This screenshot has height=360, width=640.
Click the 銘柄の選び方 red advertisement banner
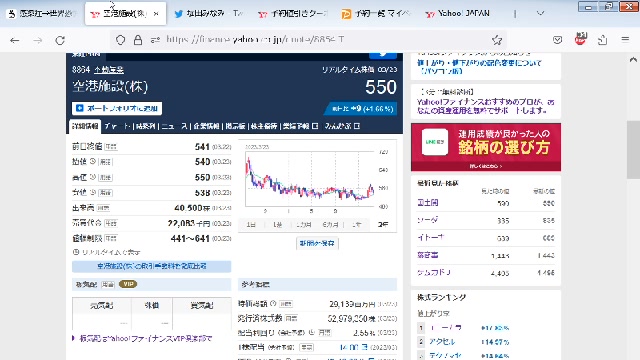point(486,147)
